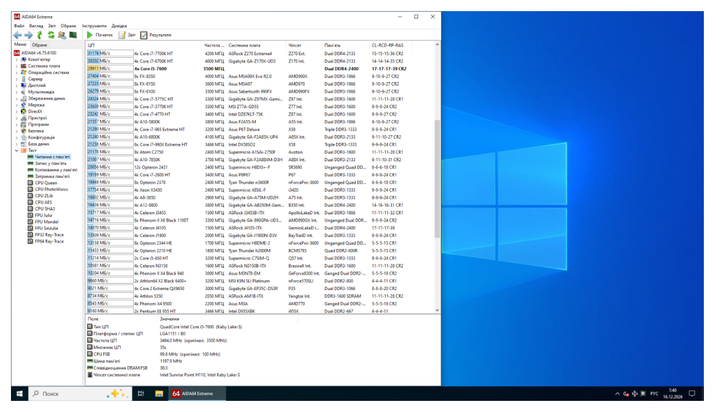Click the results list vertical scrollbar

pyautogui.click(x=437, y=179)
